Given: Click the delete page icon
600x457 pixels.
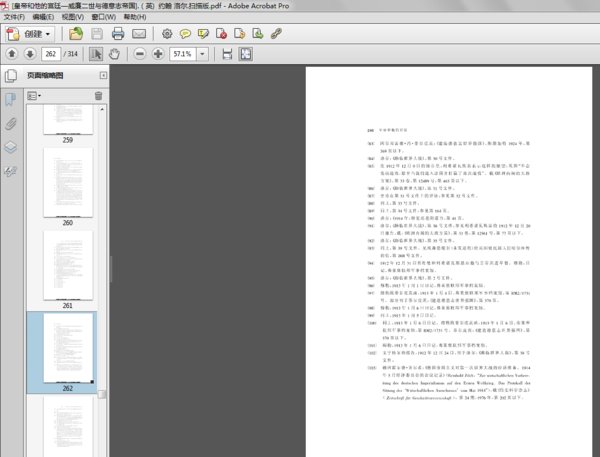Looking at the screenshot, I should [221, 34].
